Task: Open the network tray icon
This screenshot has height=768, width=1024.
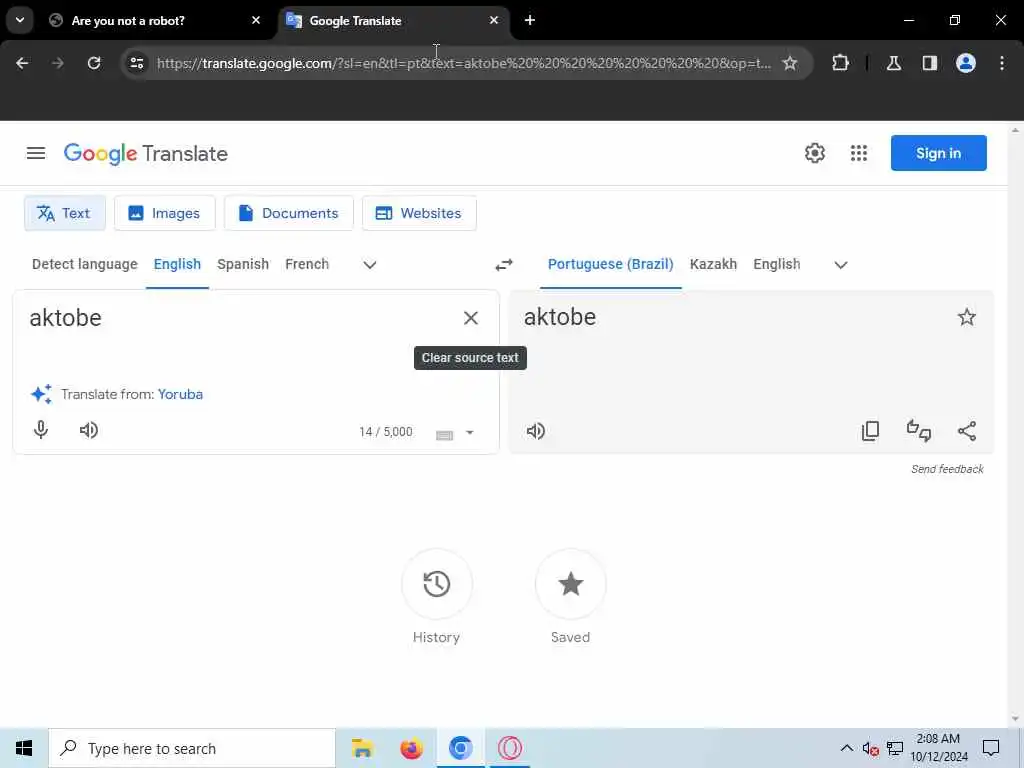Action: (x=895, y=749)
